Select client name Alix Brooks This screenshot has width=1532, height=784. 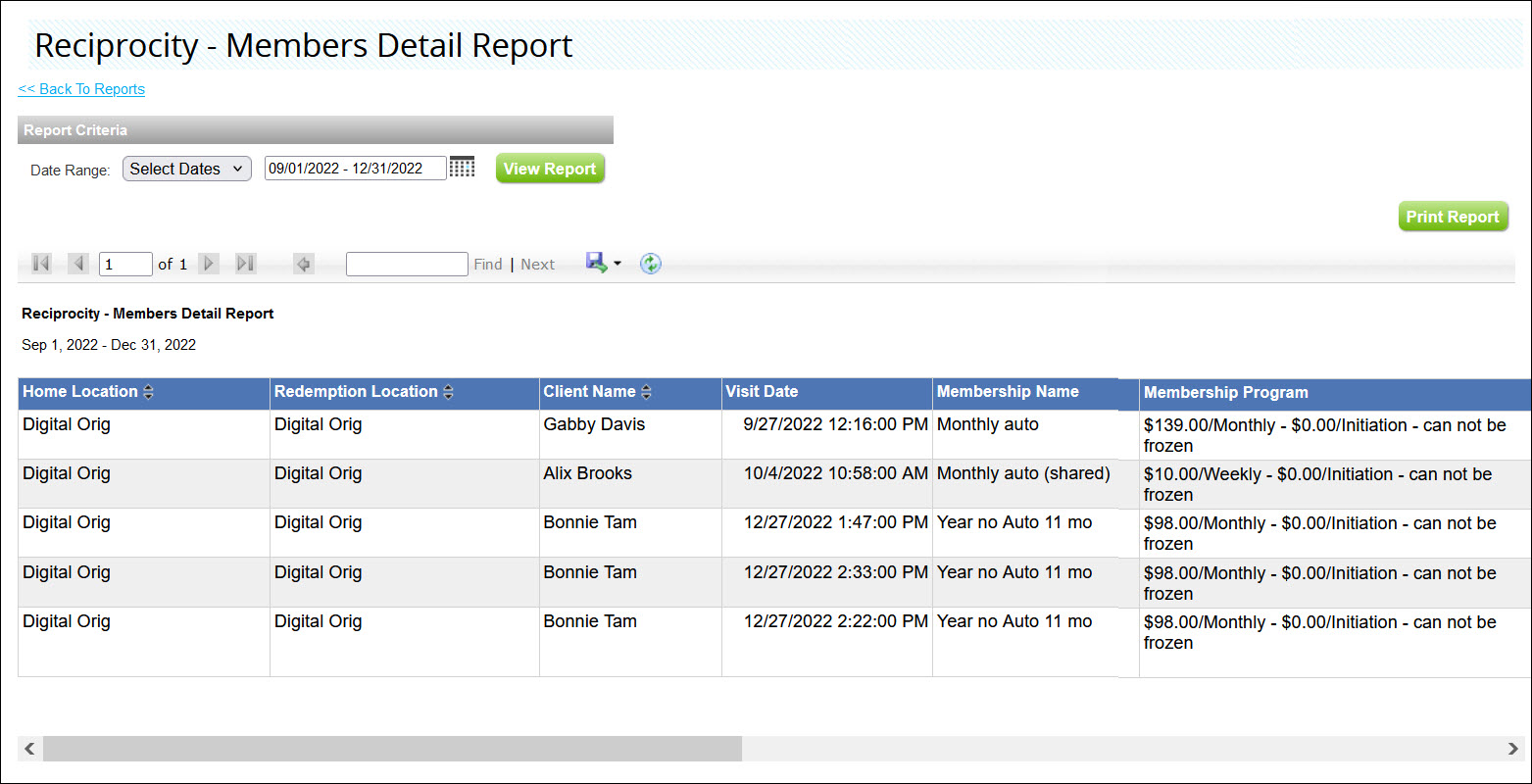click(587, 473)
